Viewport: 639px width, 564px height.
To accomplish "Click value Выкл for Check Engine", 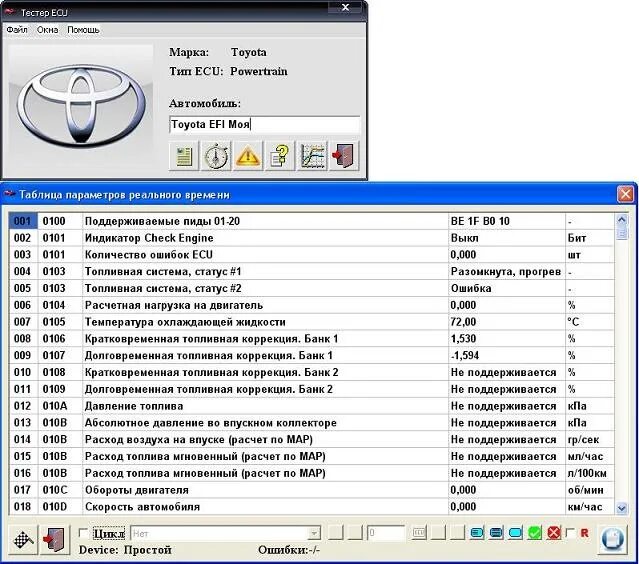I will pyautogui.click(x=465, y=238).
